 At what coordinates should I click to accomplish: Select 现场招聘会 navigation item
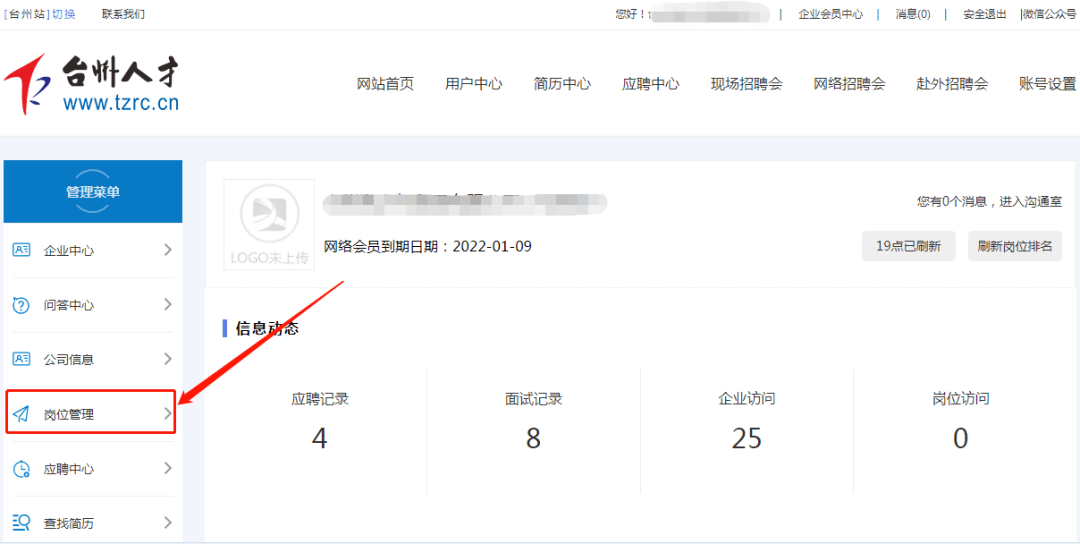tap(747, 85)
